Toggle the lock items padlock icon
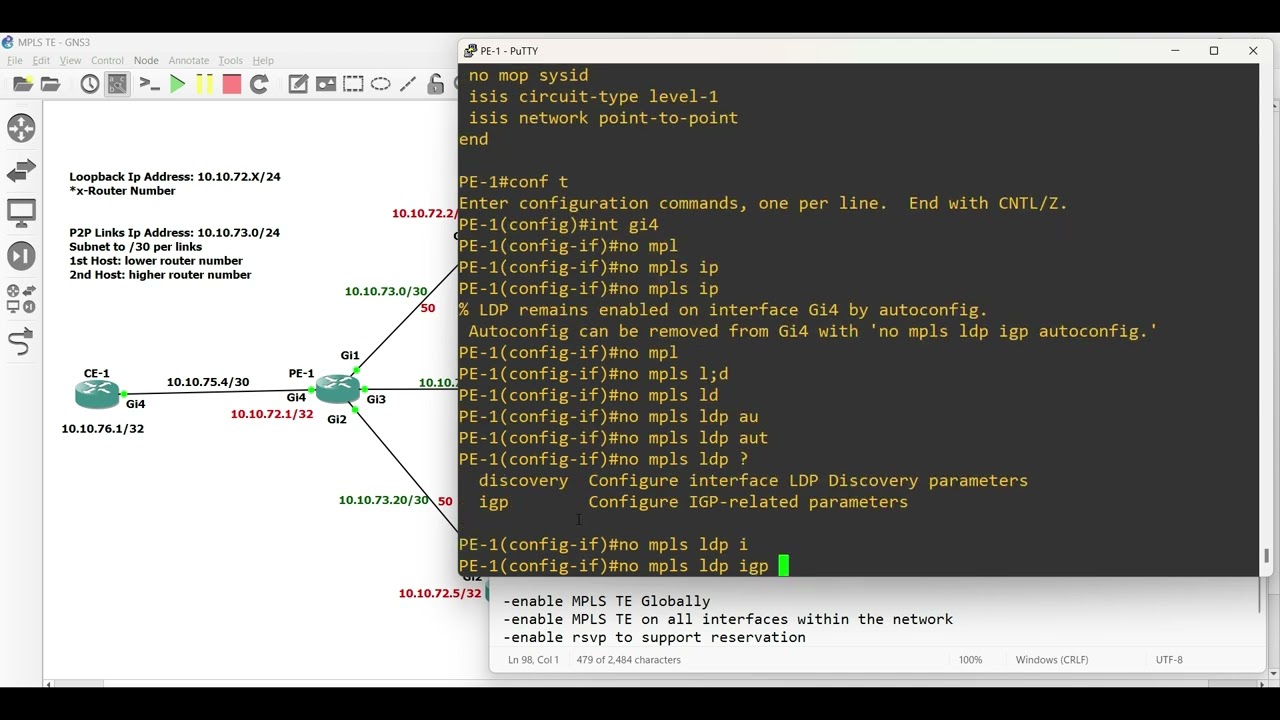This screenshot has width=1280, height=720. coord(435,85)
